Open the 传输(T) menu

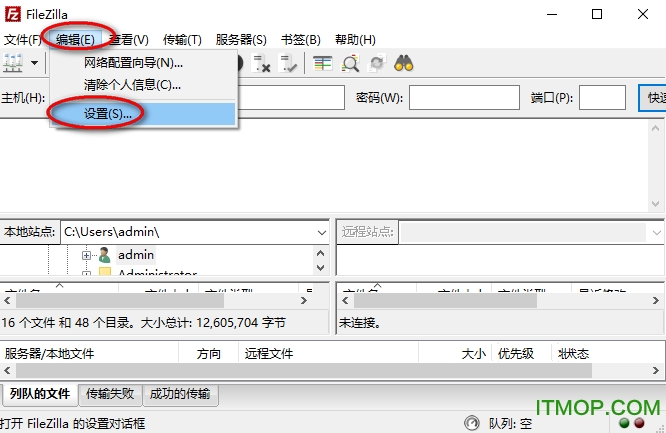pyautogui.click(x=182, y=40)
